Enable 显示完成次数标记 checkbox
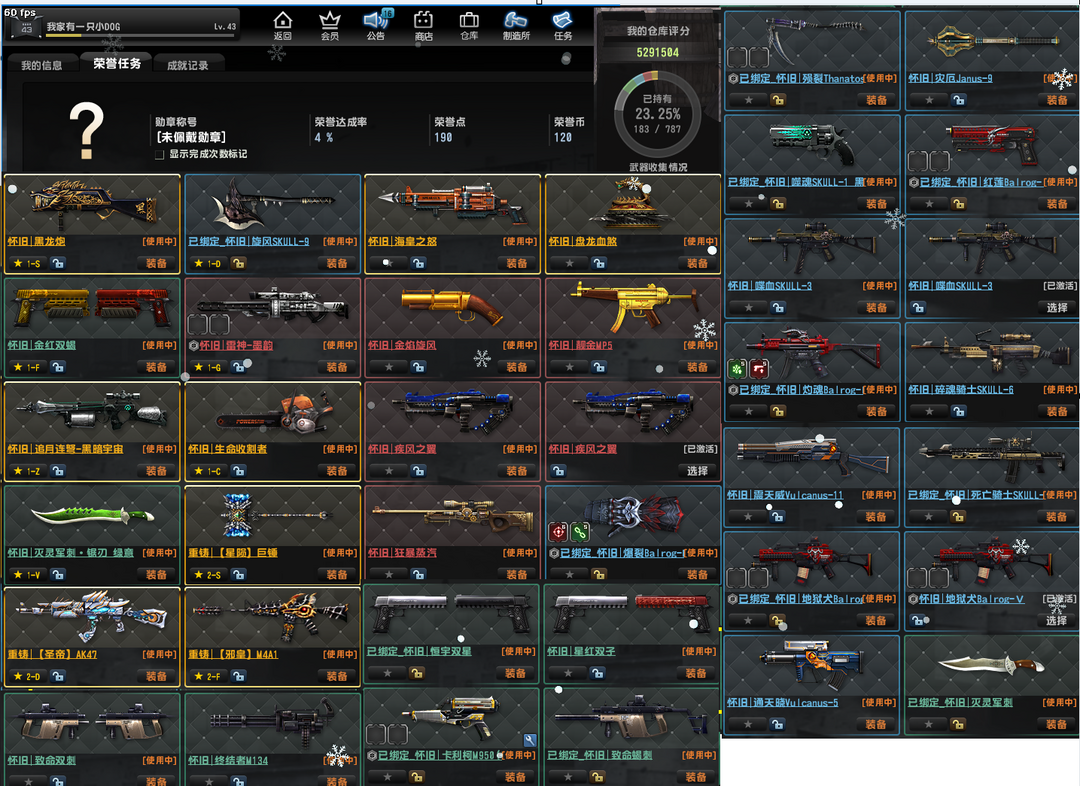This screenshot has height=786, width=1080. point(160,154)
